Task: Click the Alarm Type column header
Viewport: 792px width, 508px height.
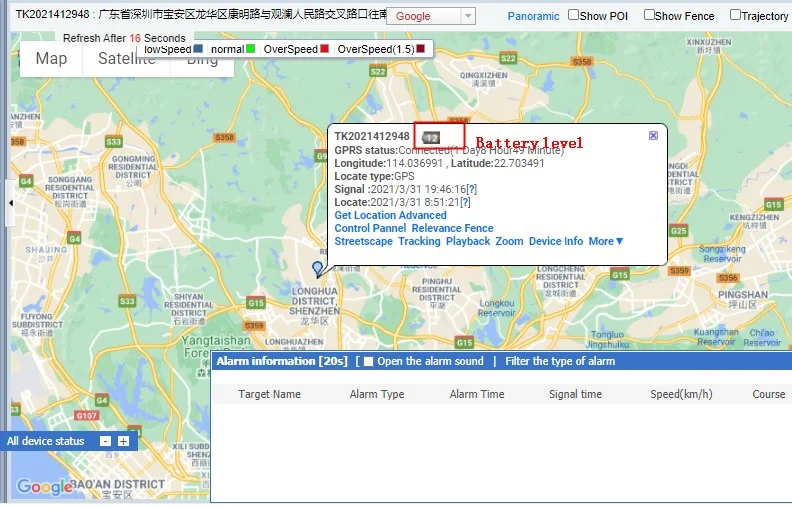Action: coord(377,394)
